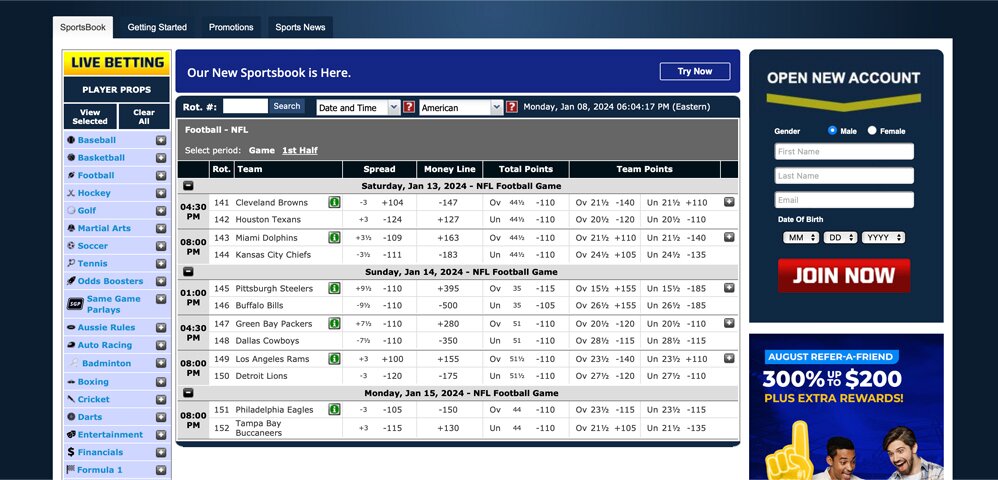Collapse Monday, Jan 15 games section
The height and width of the screenshot is (480, 998).
[x=188, y=393]
